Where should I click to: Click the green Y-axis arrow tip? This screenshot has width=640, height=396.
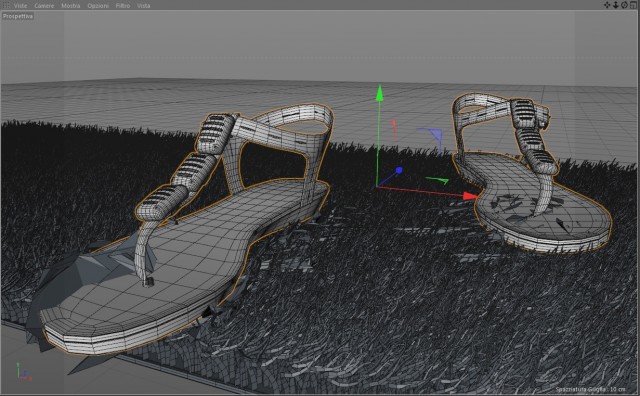[380, 93]
